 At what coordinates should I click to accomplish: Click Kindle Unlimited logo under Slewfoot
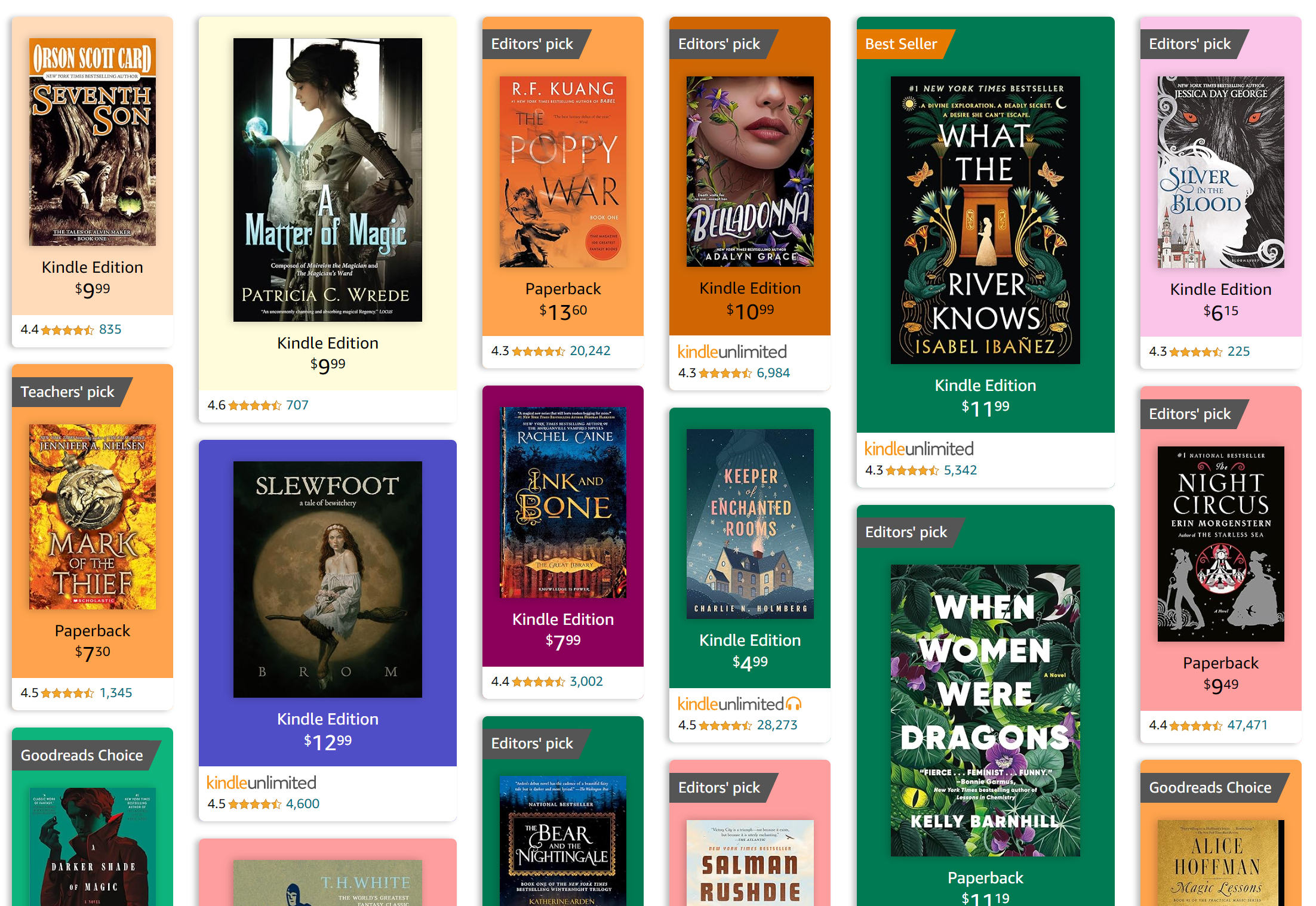[262, 782]
